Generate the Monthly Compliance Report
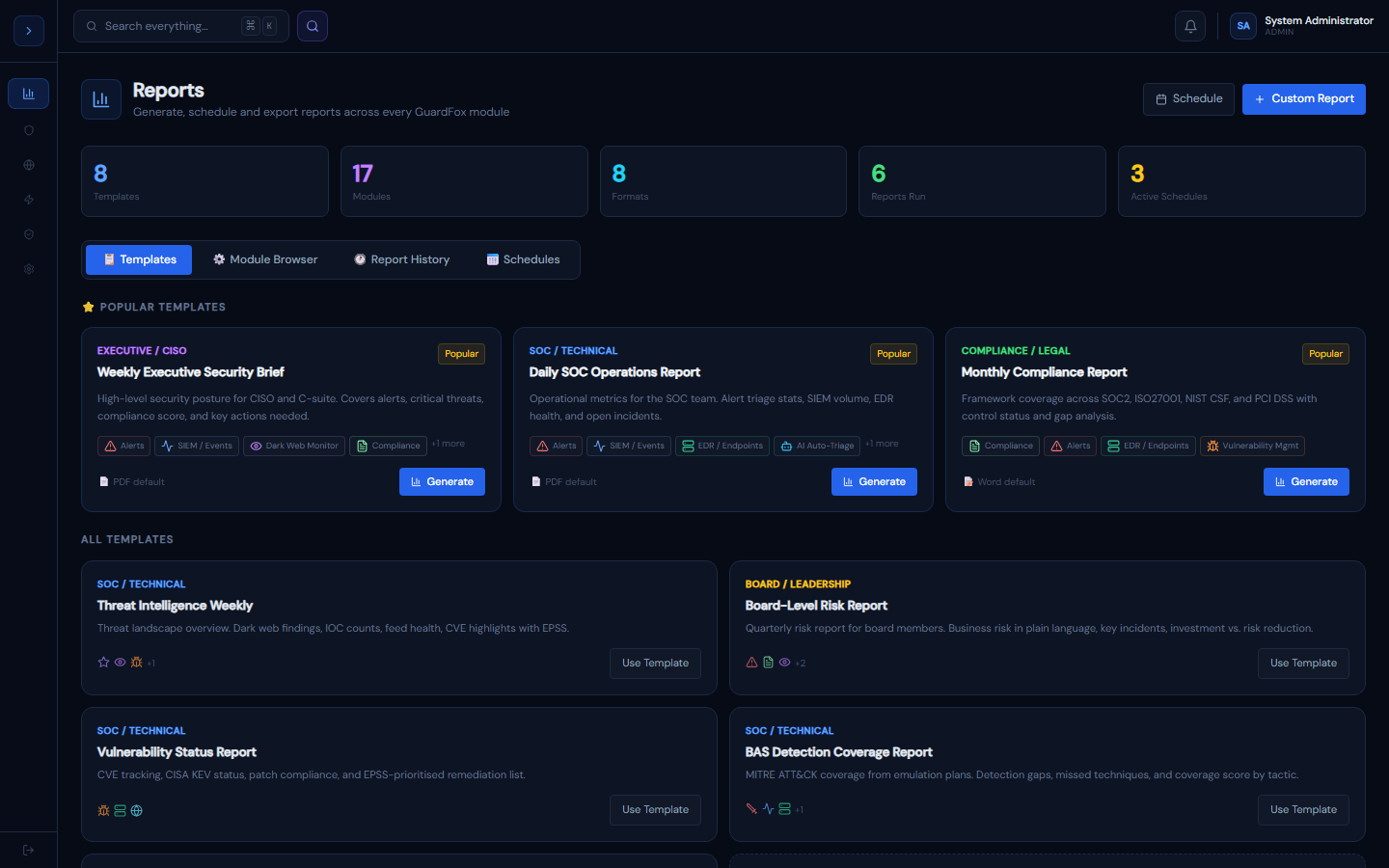The height and width of the screenshot is (868, 1389). click(x=1306, y=481)
